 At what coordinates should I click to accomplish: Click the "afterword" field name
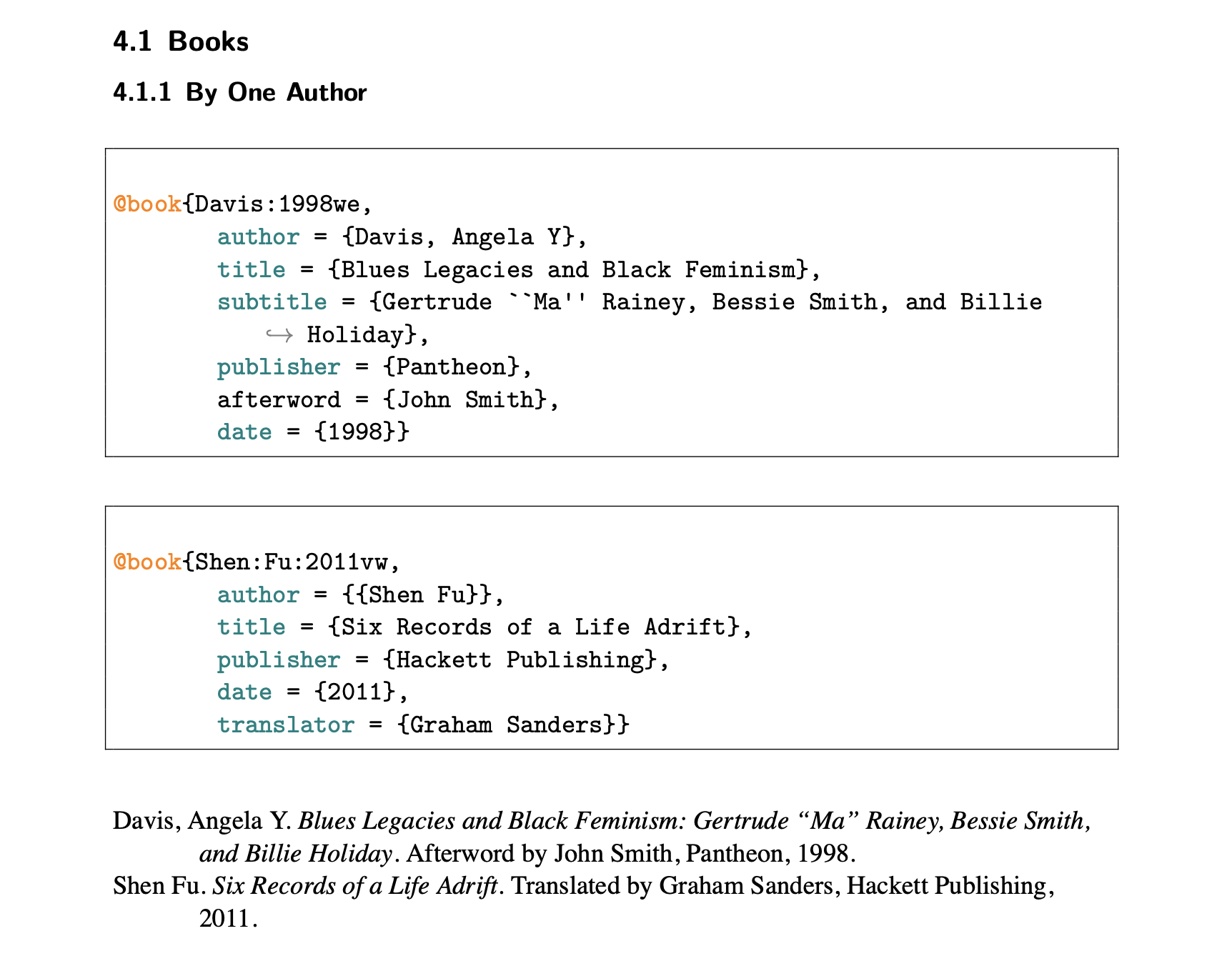(279, 399)
